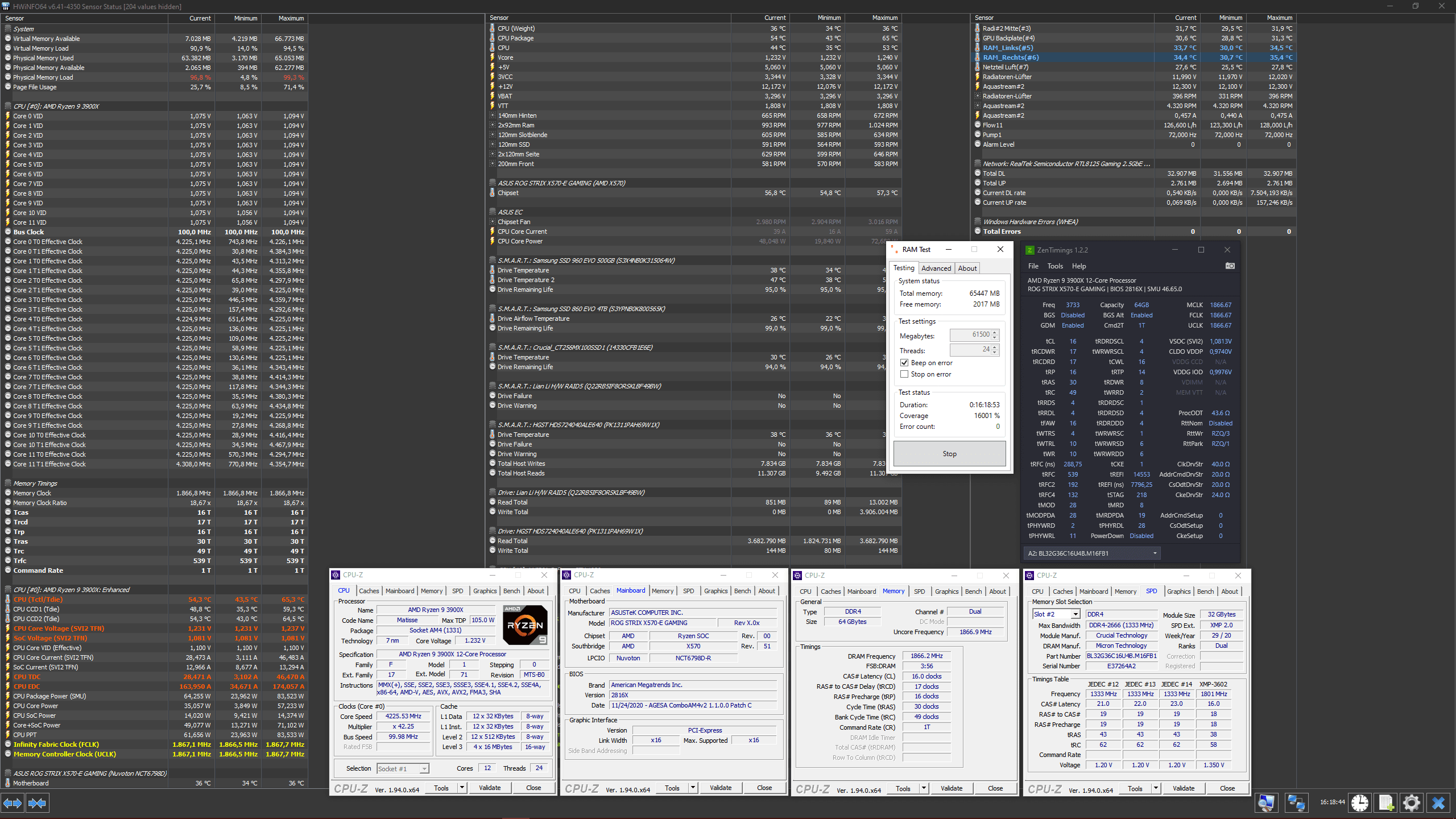Open the ZenTimings File menu

click(1033, 266)
